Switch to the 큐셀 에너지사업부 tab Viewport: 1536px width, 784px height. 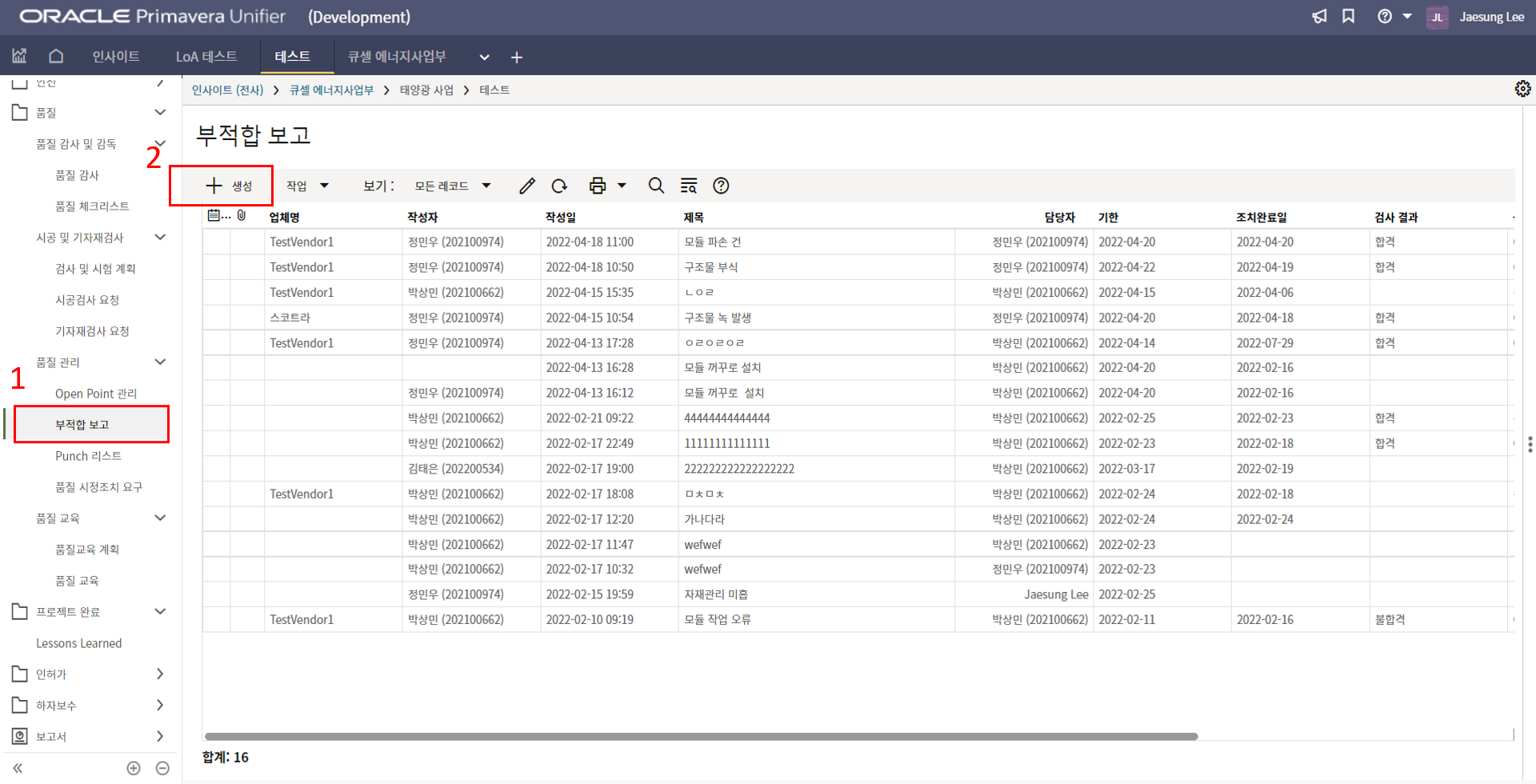coord(397,57)
